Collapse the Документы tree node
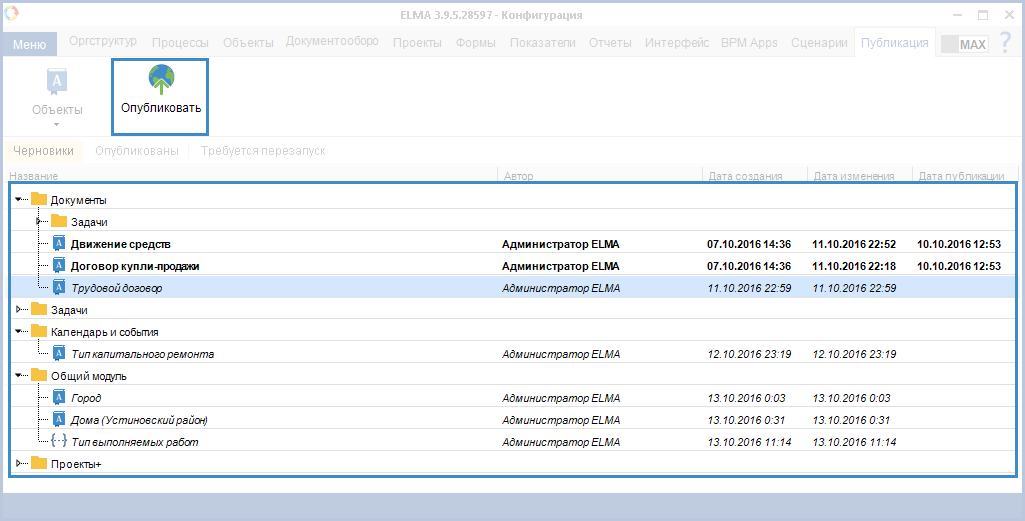Viewport: 1025px width, 521px height. tap(18, 199)
